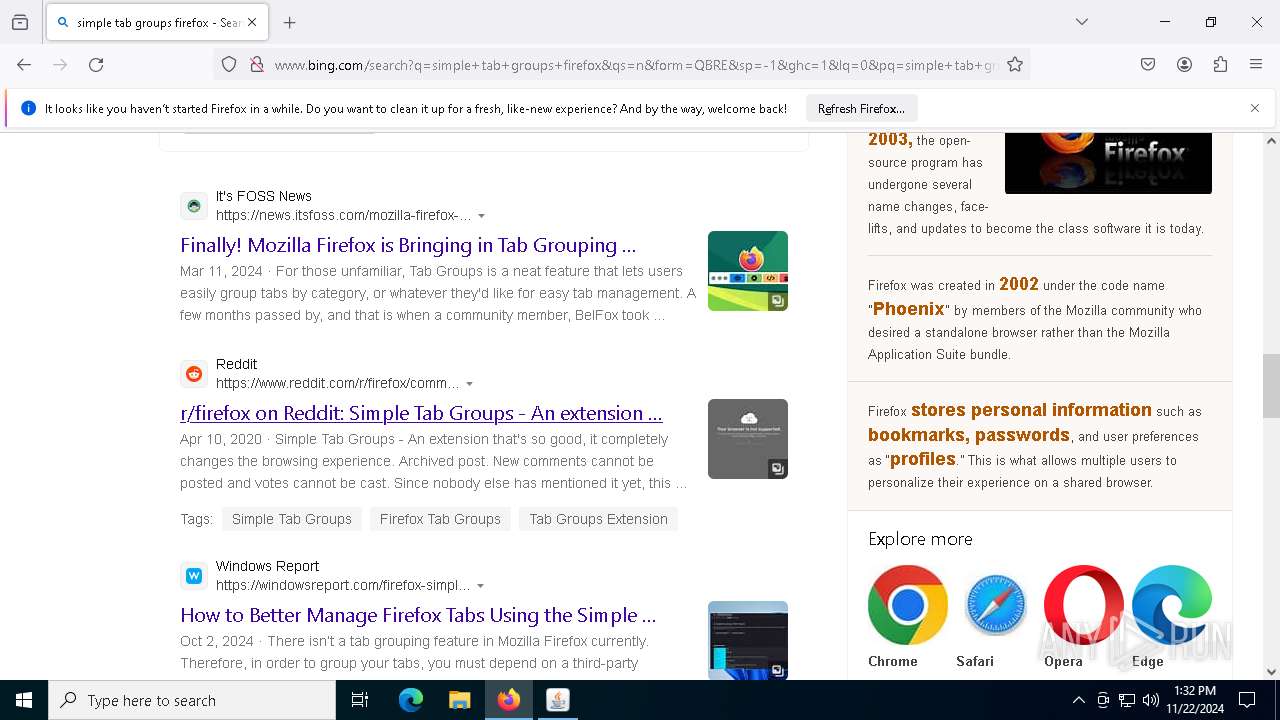Open the taskbar clock and date
1280x720 pixels.
coord(1194,700)
